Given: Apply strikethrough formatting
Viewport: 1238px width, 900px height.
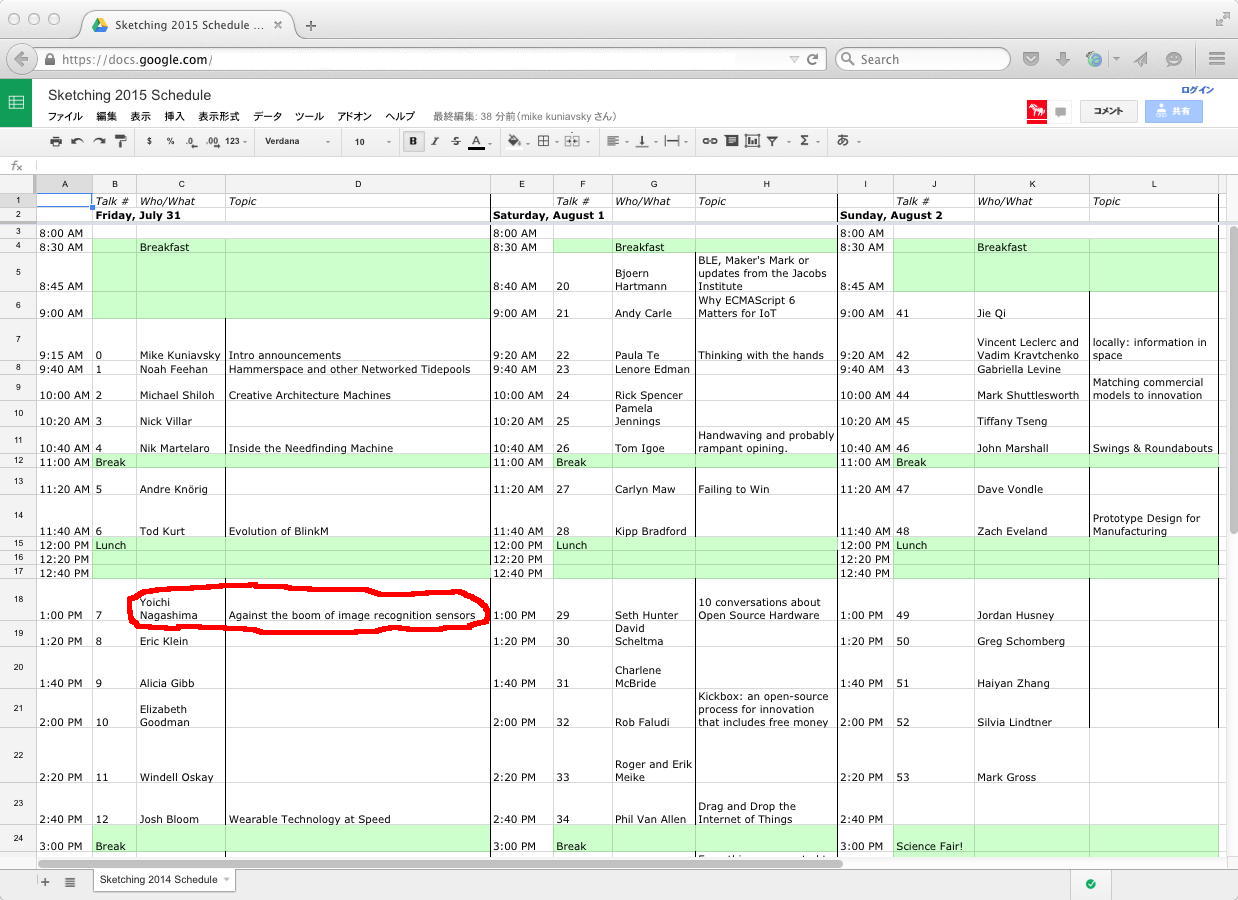Looking at the screenshot, I should (456, 142).
